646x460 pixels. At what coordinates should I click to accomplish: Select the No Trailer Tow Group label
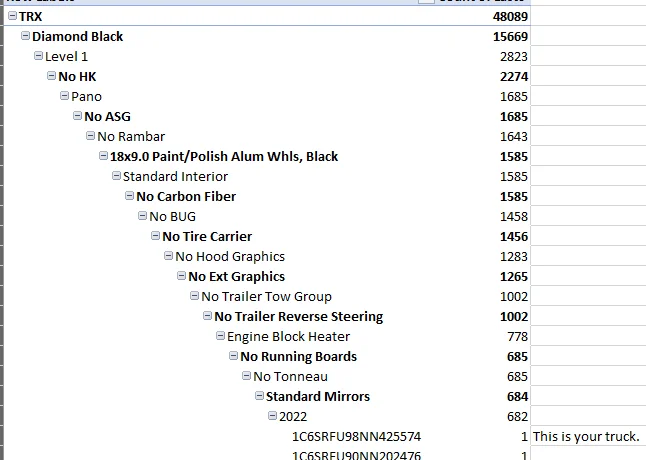[266, 297]
